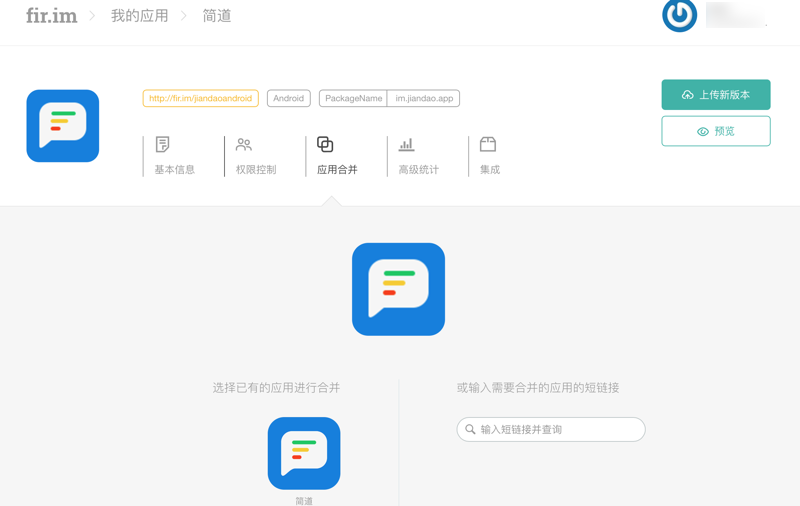Go to the 集成 tab label
800x506 pixels.
[x=490, y=169]
